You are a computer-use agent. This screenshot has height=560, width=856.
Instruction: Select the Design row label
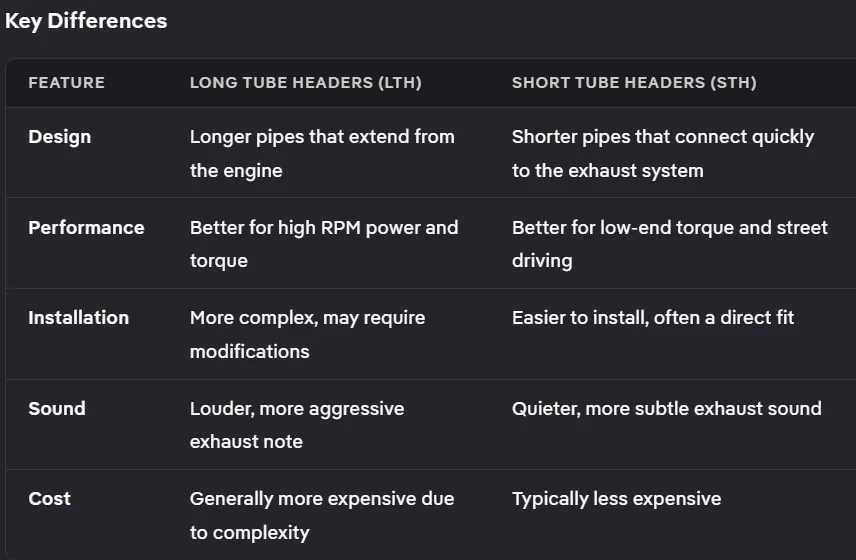(x=60, y=136)
